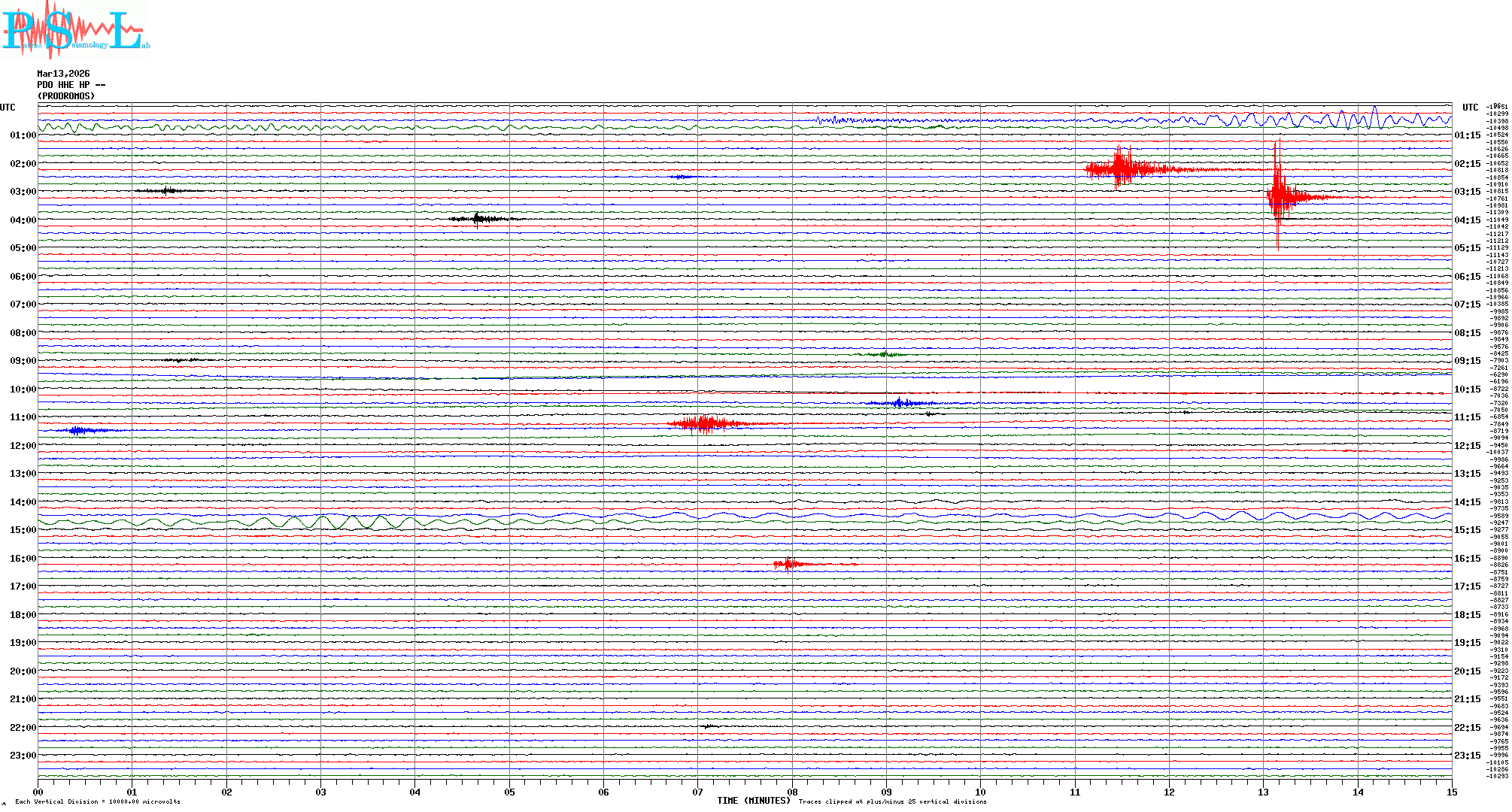The image size is (1512, 812).
Task: Click the 23:00 hour label on left
Action: pos(23,756)
